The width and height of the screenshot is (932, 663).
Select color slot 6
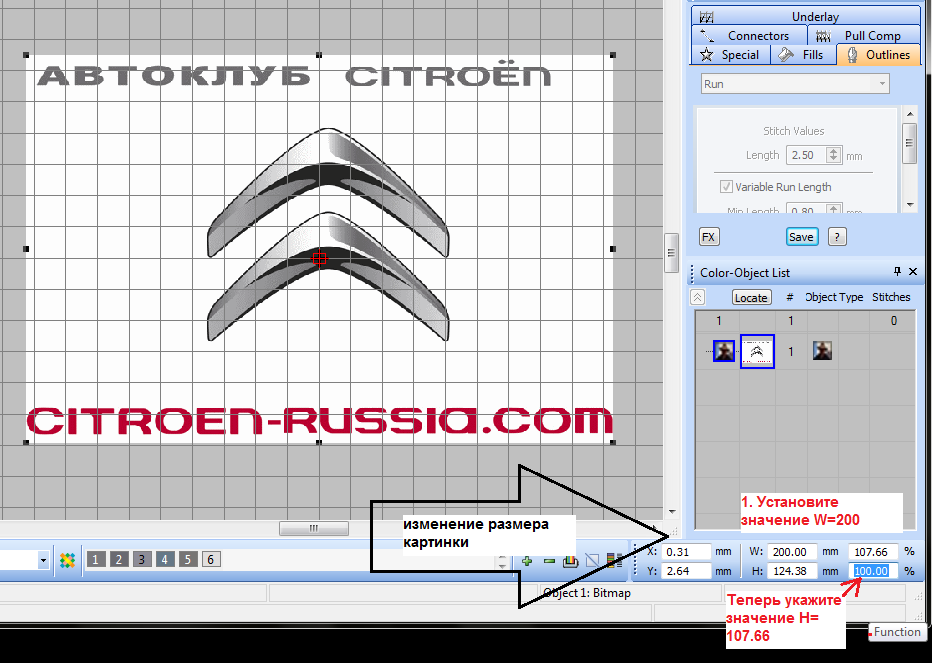(210, 560)
